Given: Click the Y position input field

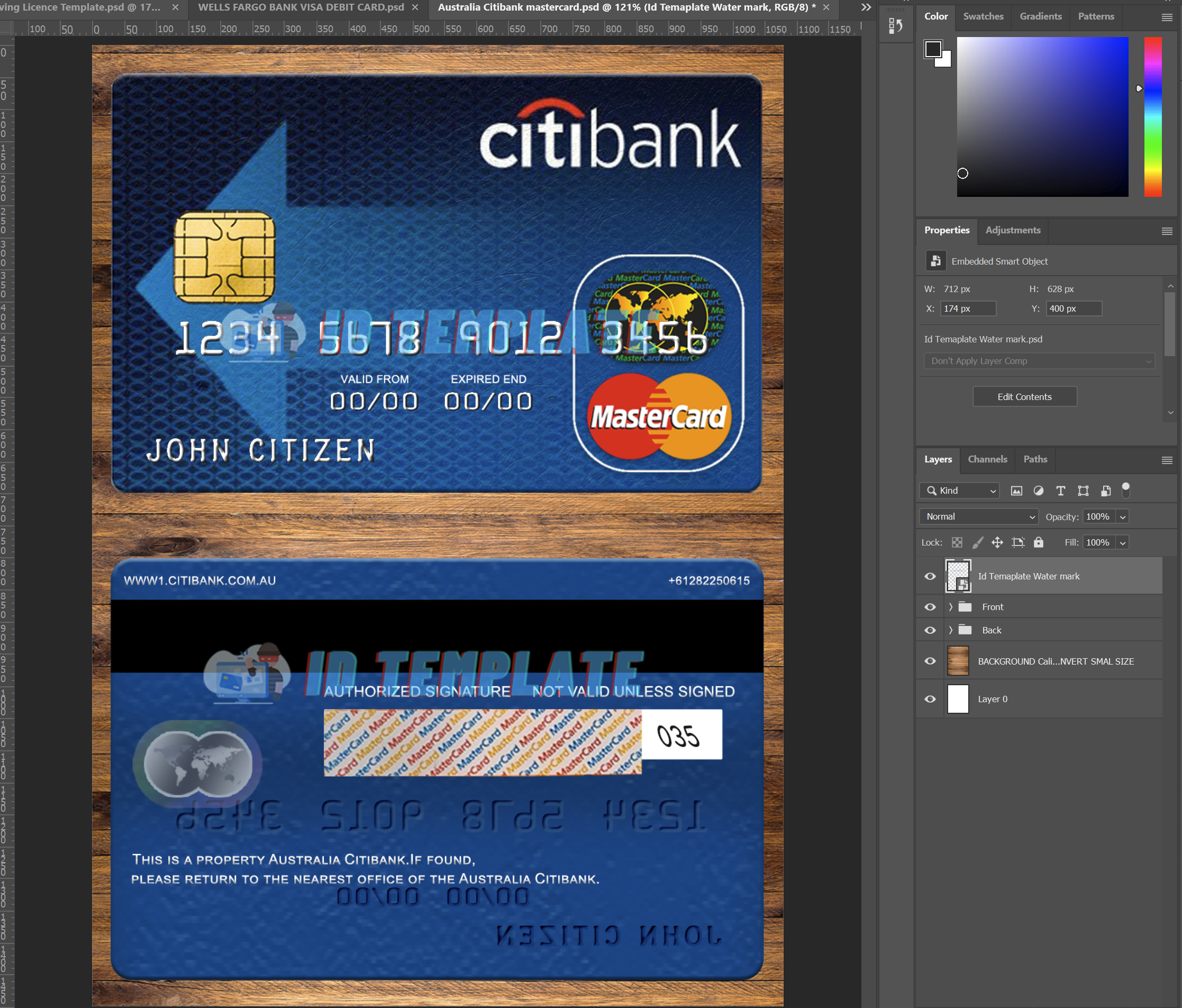Looking at the screenshot, I should pyautogui.click(x=1074, y=308).
